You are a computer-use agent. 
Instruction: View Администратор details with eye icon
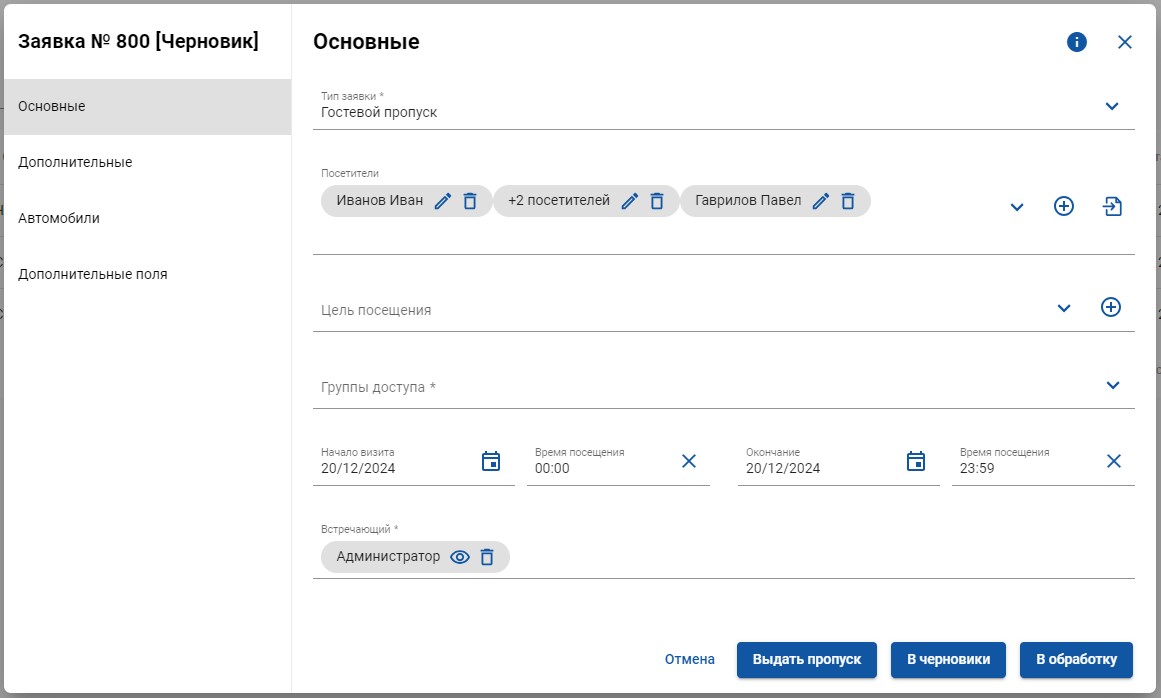coord(460,557)
